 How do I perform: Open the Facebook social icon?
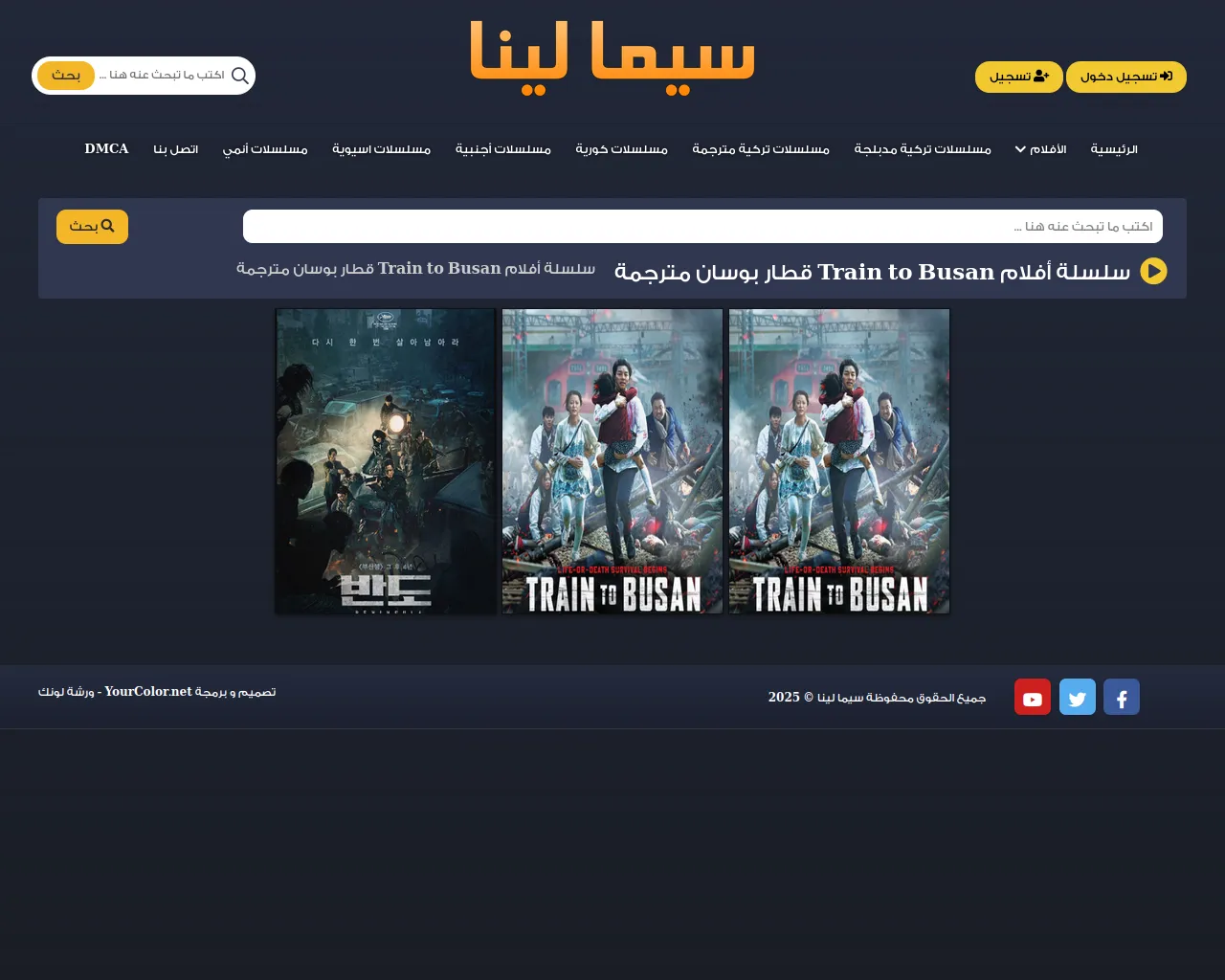[1122, 697]
